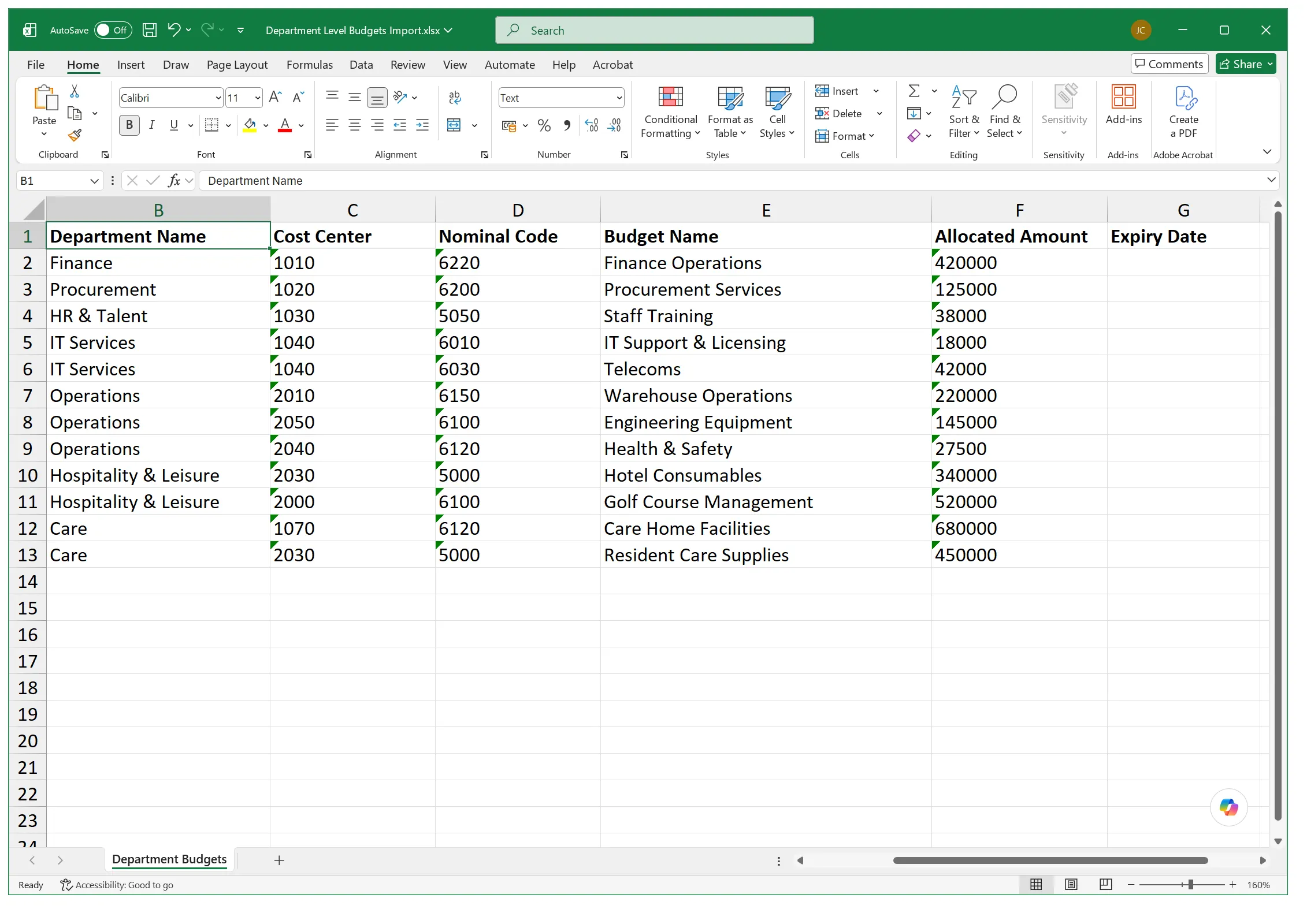Viewport: 1307px width, 924px height.
Task: Apply red font color swatch
Action: tap(285, 125)
